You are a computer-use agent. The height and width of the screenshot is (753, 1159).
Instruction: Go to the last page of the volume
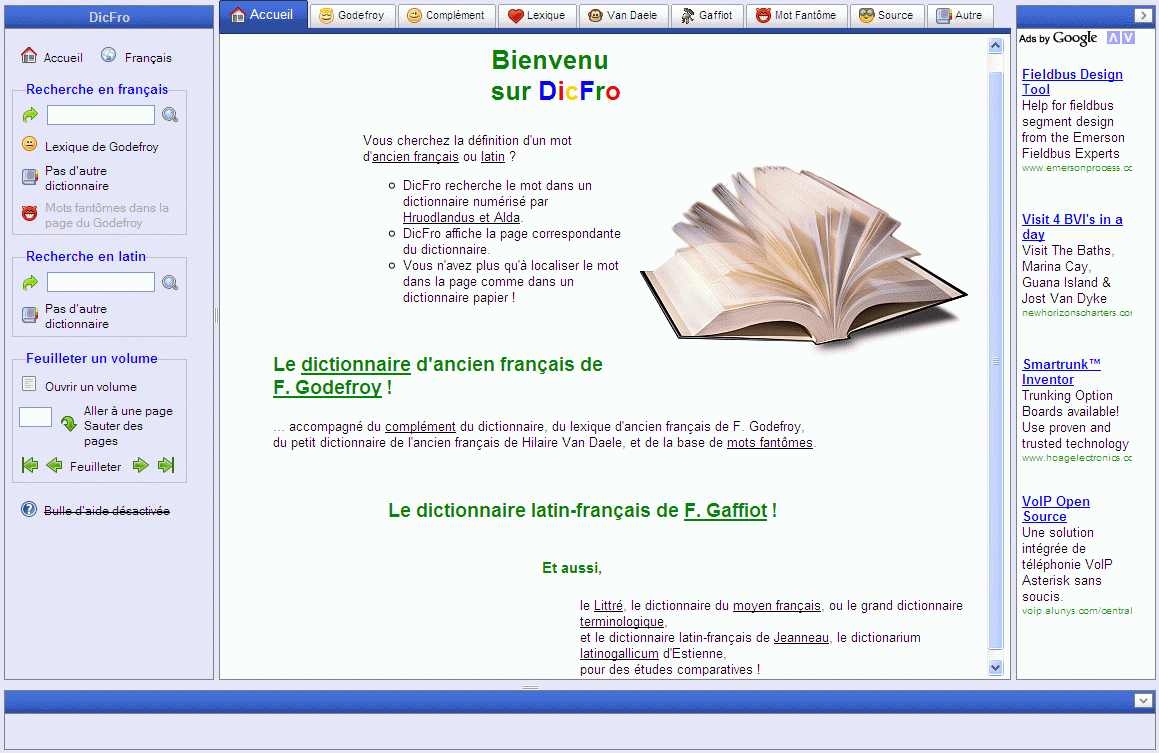(166, 465)
